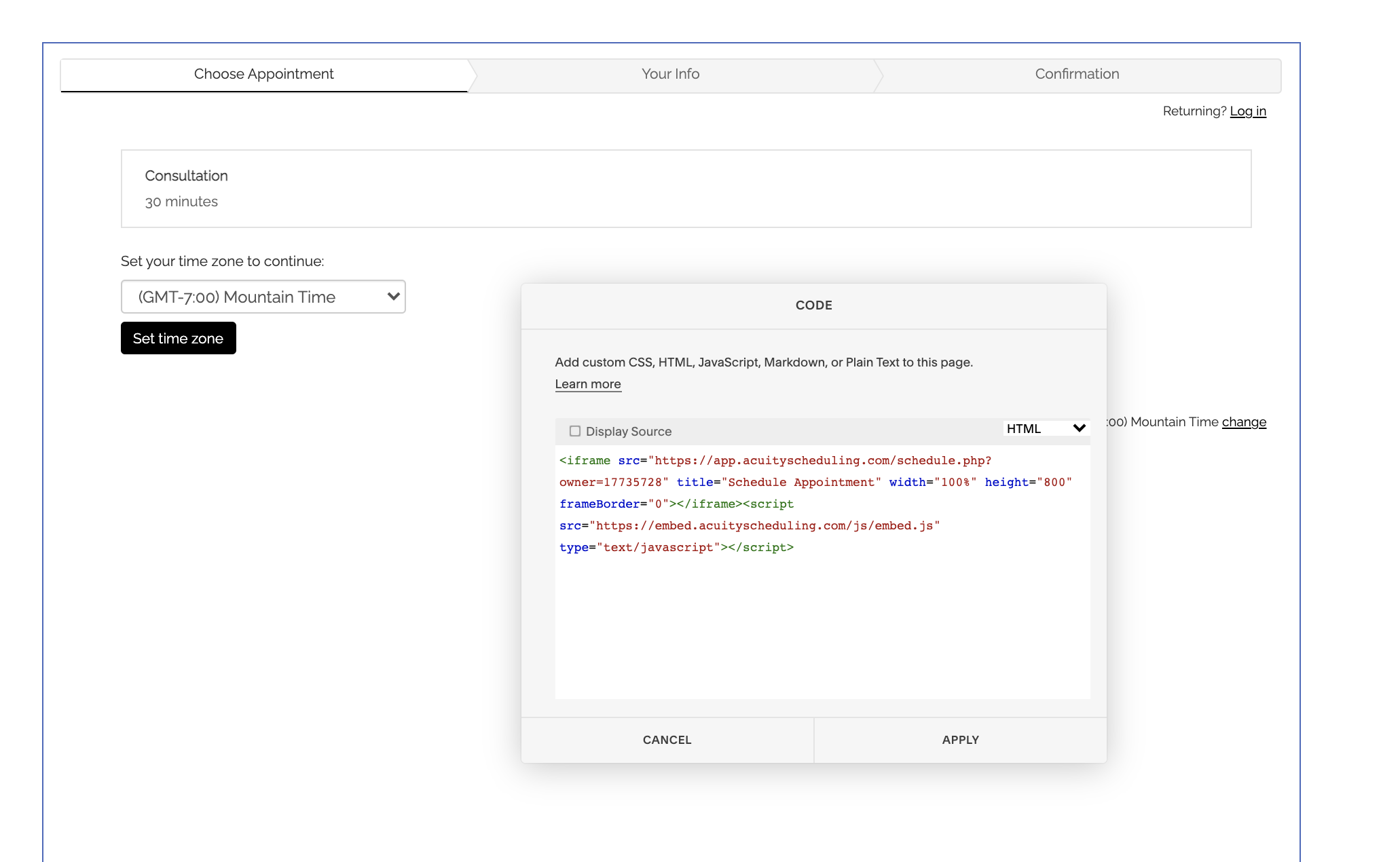The width and height of the screenshot is (1400, 862).
Task: Click the Log in link
Action: coord(1248,111)
